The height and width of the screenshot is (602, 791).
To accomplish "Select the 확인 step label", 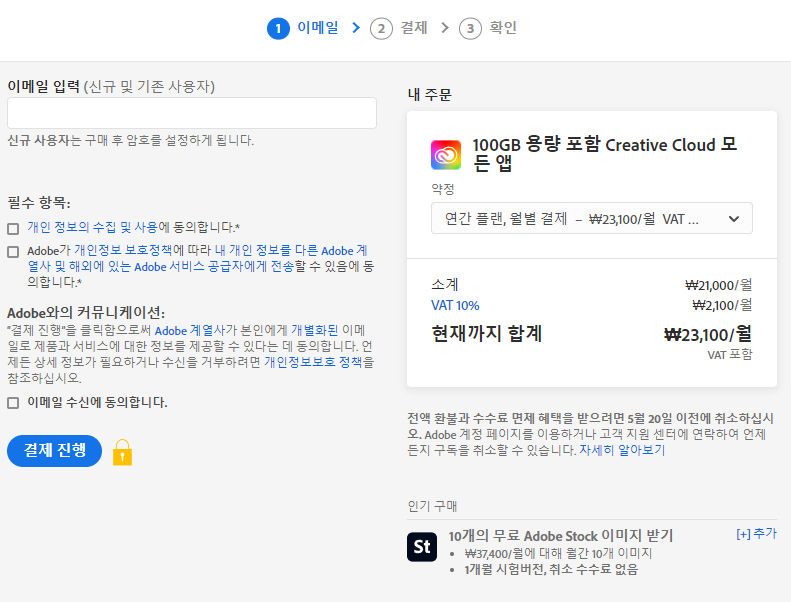I will click(503, 27).
